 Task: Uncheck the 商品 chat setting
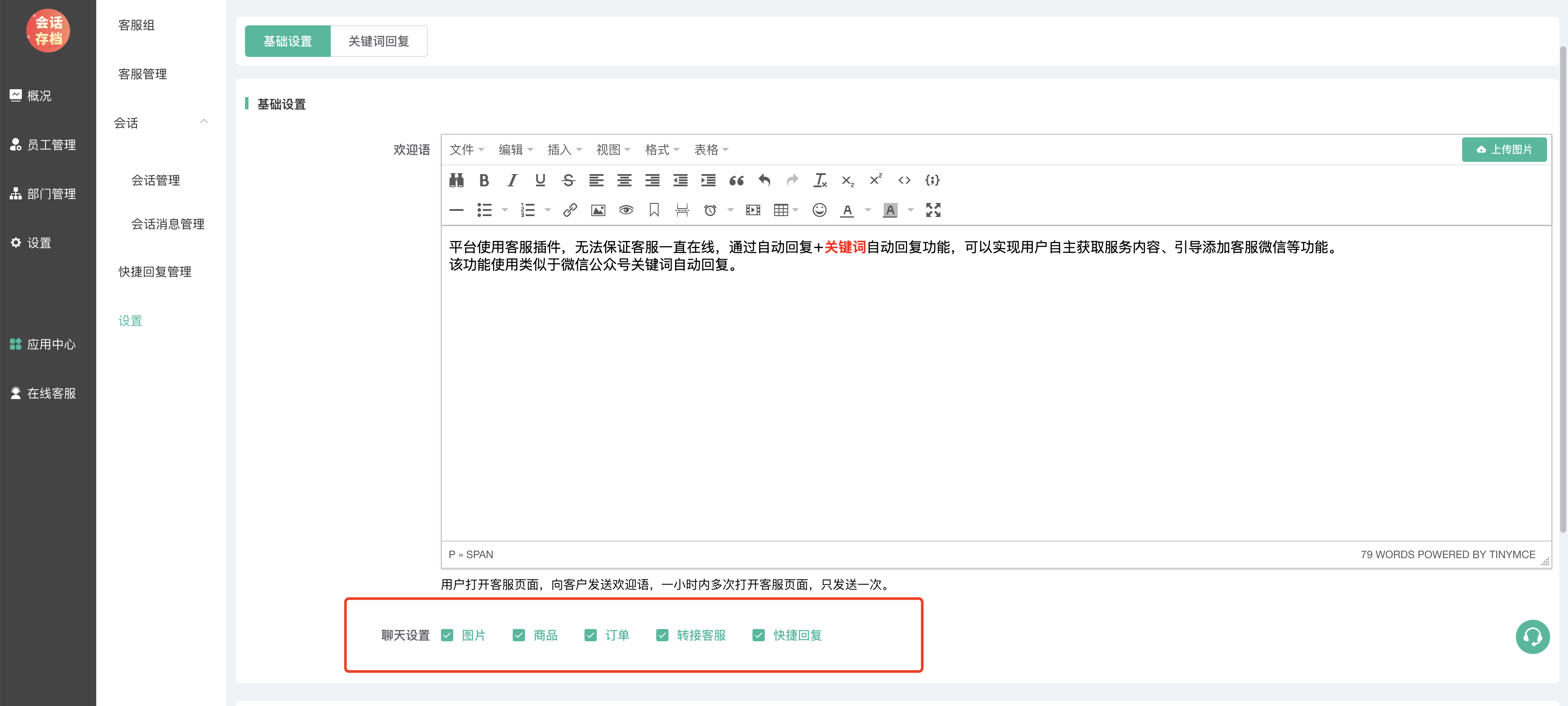coord(518,636)
